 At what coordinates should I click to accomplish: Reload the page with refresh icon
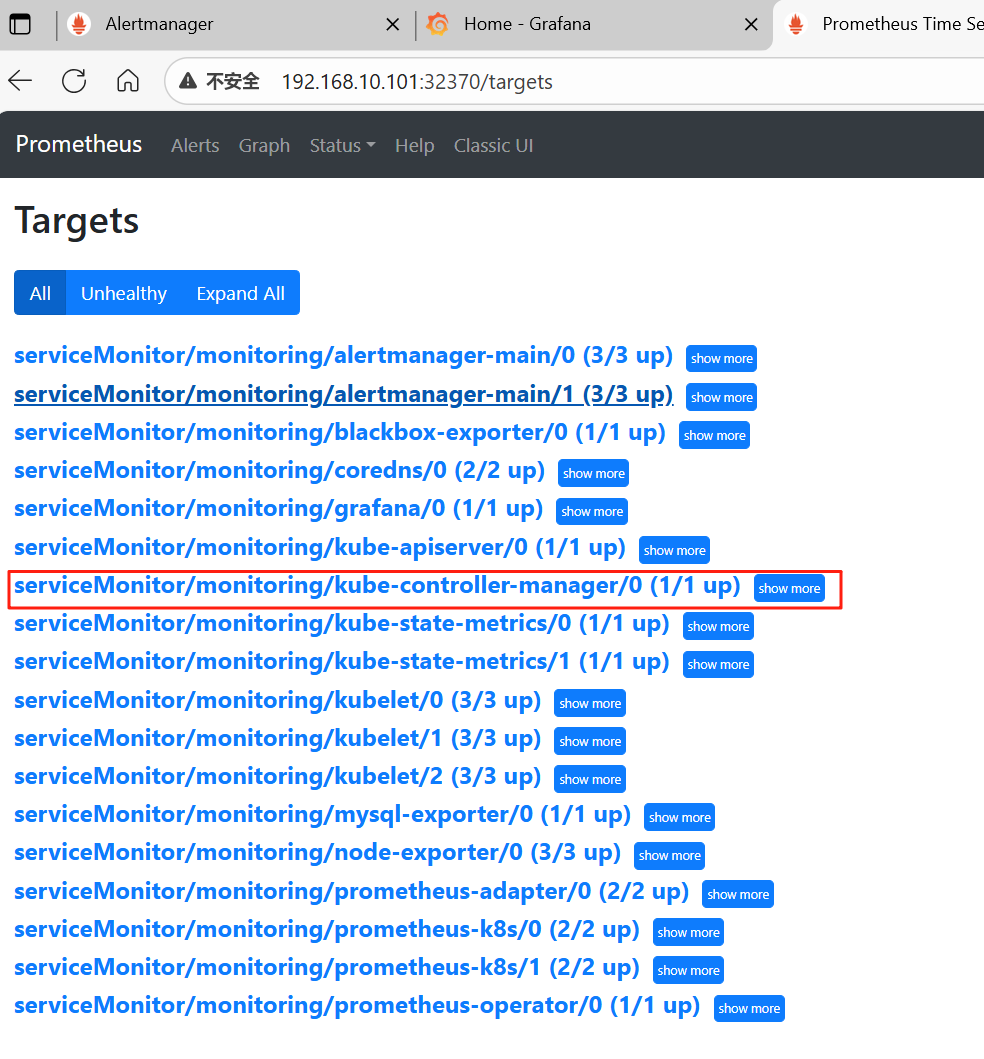pos(74,81)
